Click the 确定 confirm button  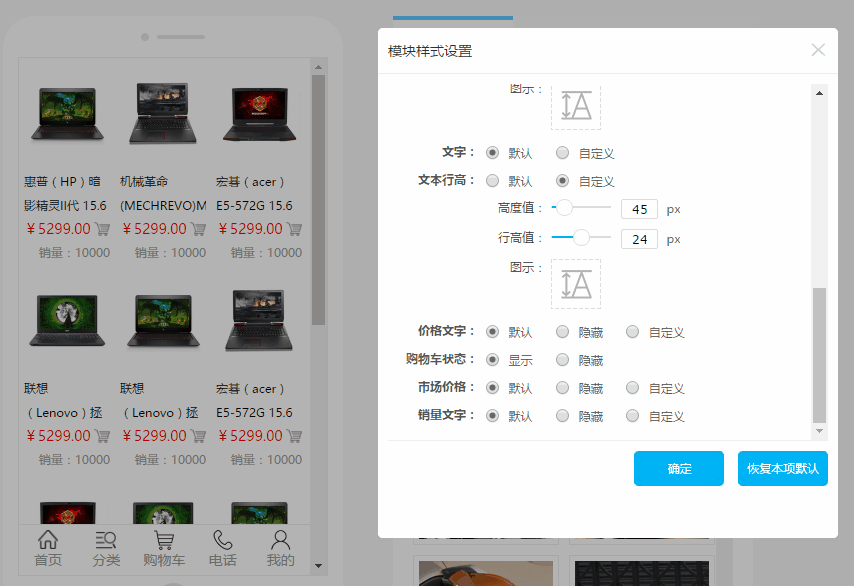678,468
